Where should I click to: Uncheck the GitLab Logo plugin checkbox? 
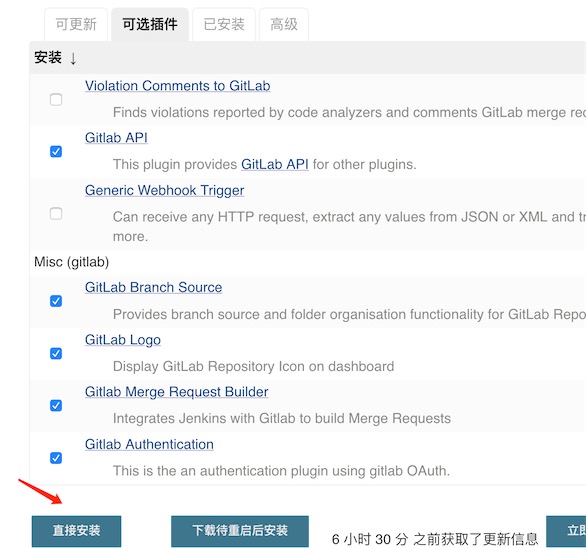56,354
